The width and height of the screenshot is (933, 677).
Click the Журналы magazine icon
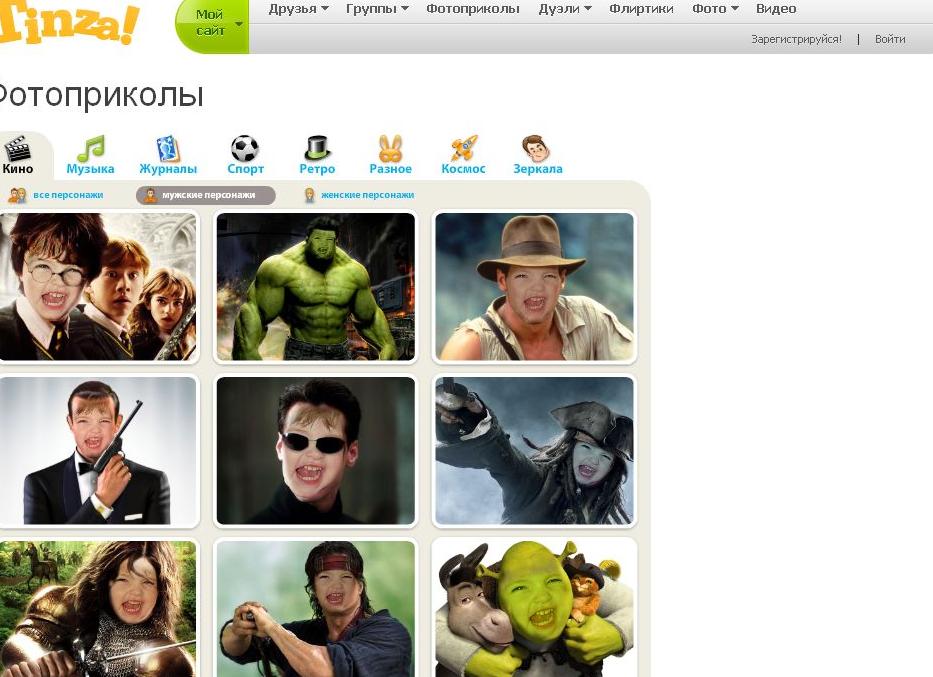tap(168, 148)
